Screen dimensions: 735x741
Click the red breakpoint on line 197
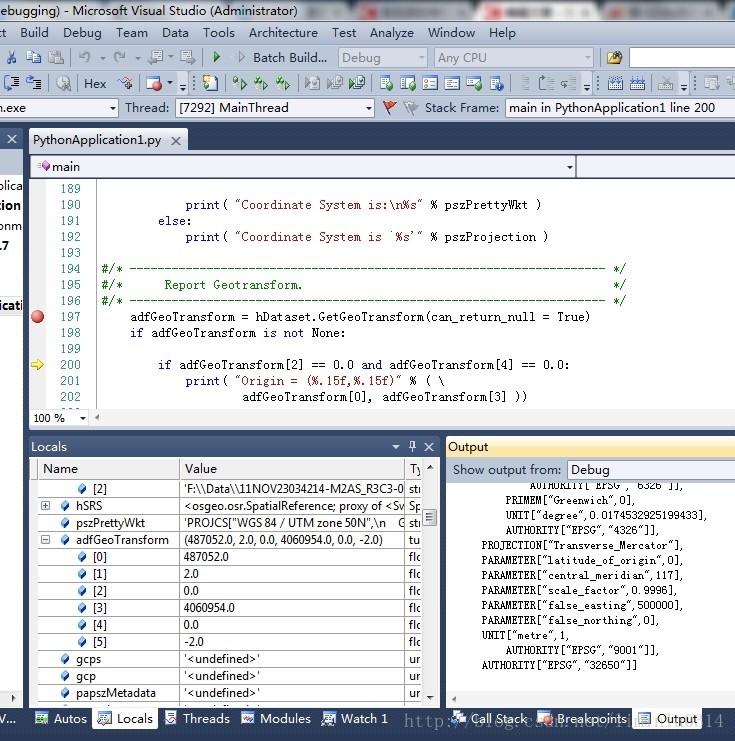coord(38,317)
